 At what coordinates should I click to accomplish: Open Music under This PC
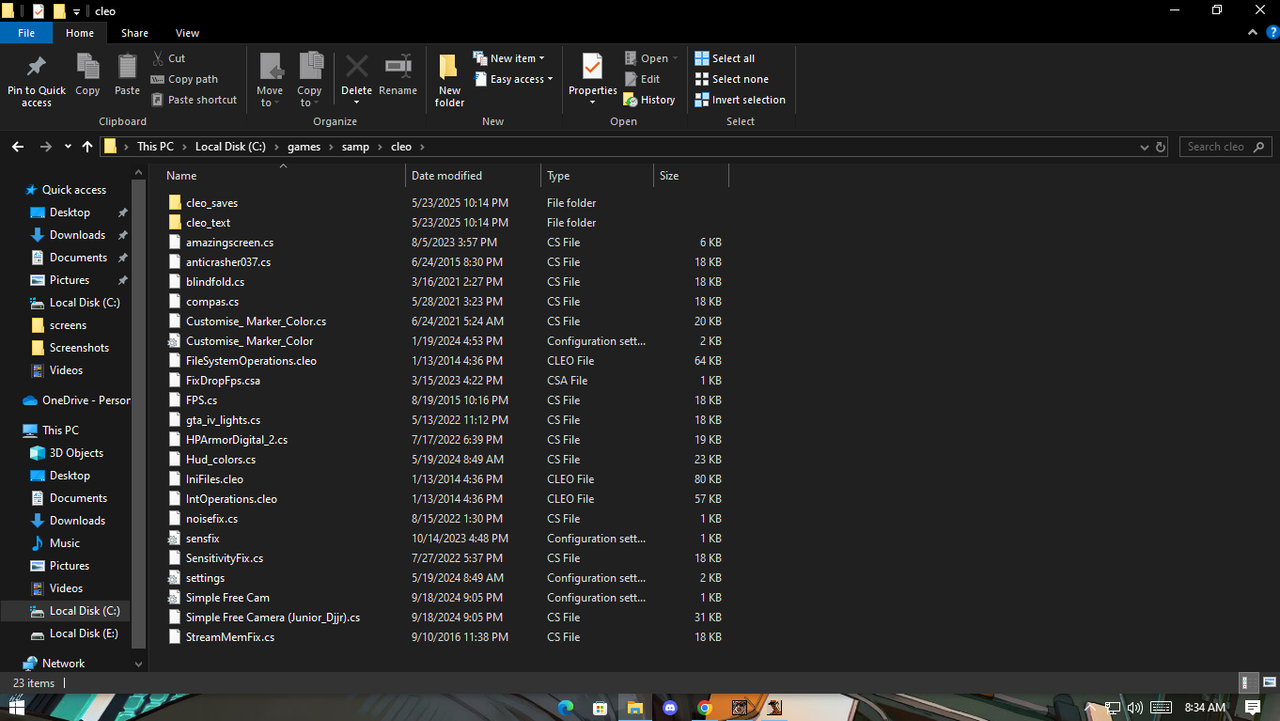65,543
